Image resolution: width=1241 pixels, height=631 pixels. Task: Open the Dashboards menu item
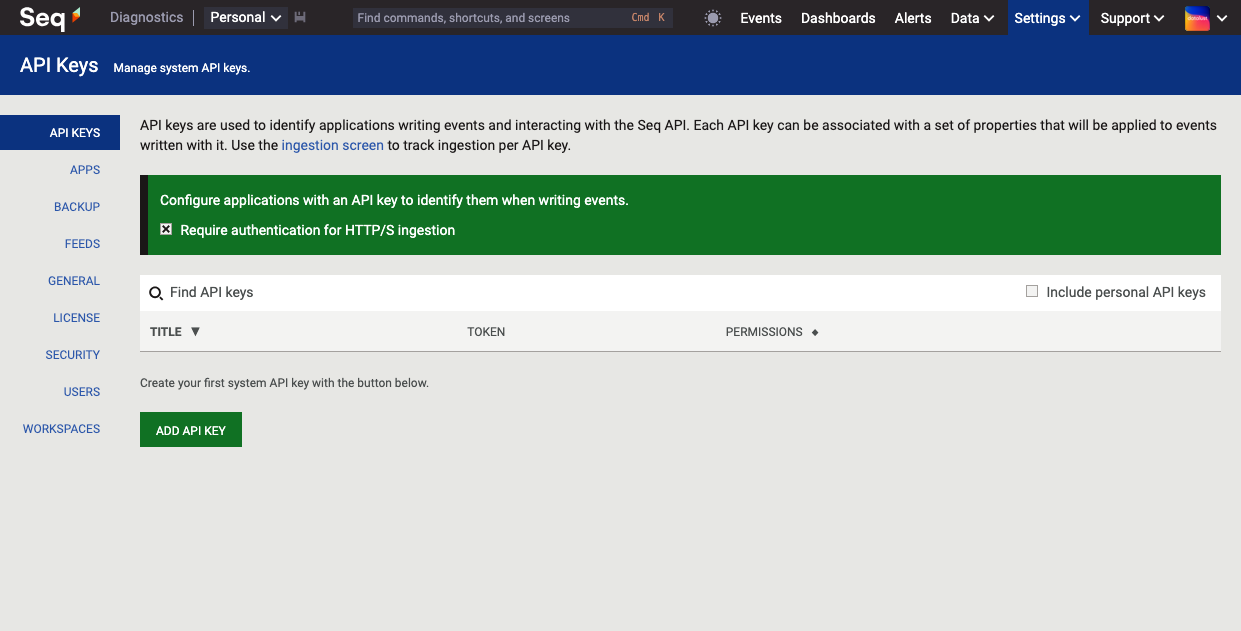[x=838, y=18]
